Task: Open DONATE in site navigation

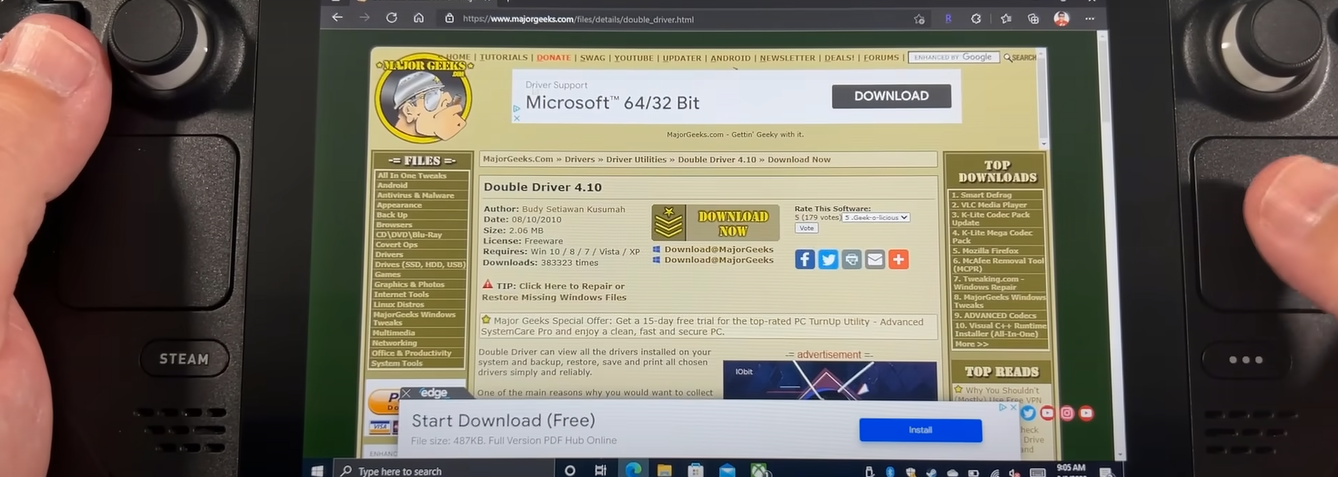Action: point(554,58)
